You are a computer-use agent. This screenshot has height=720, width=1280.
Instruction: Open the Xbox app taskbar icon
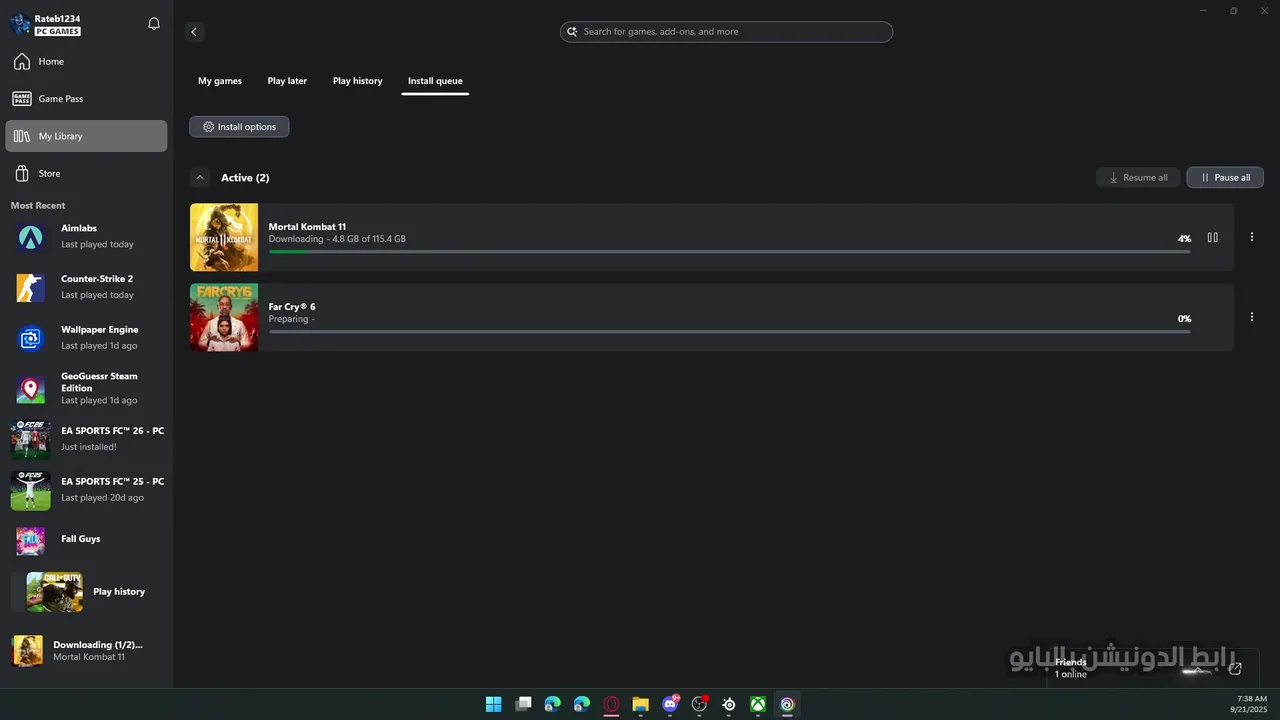[x=758, y=704]
